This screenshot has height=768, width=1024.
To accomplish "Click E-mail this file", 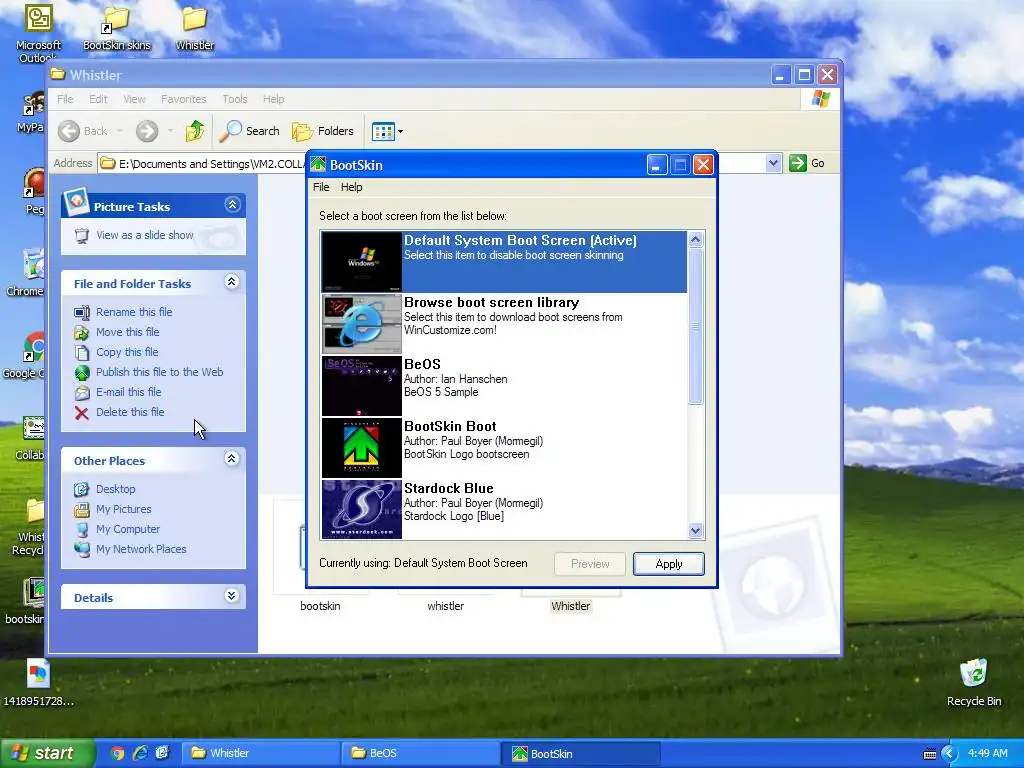I will tap(129, 392).
